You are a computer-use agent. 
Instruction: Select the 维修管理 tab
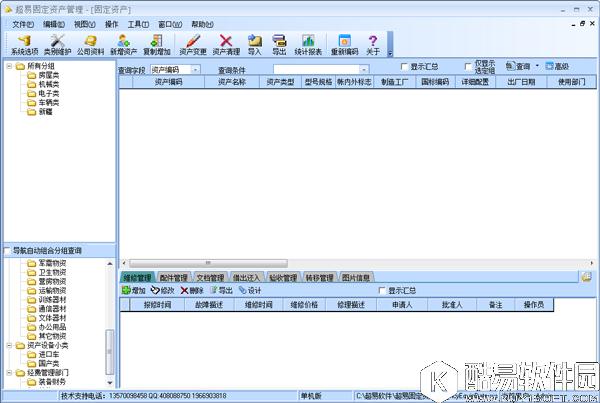click(x=137, y=277)
